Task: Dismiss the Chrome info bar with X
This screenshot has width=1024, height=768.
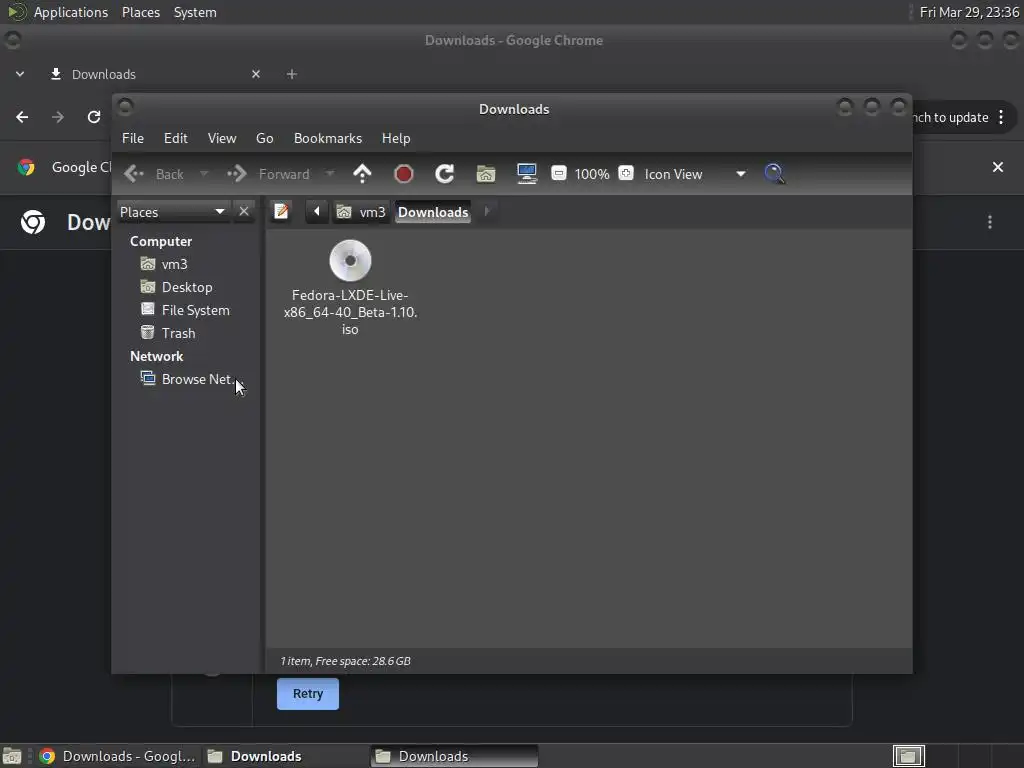Action: click(998, 167)
